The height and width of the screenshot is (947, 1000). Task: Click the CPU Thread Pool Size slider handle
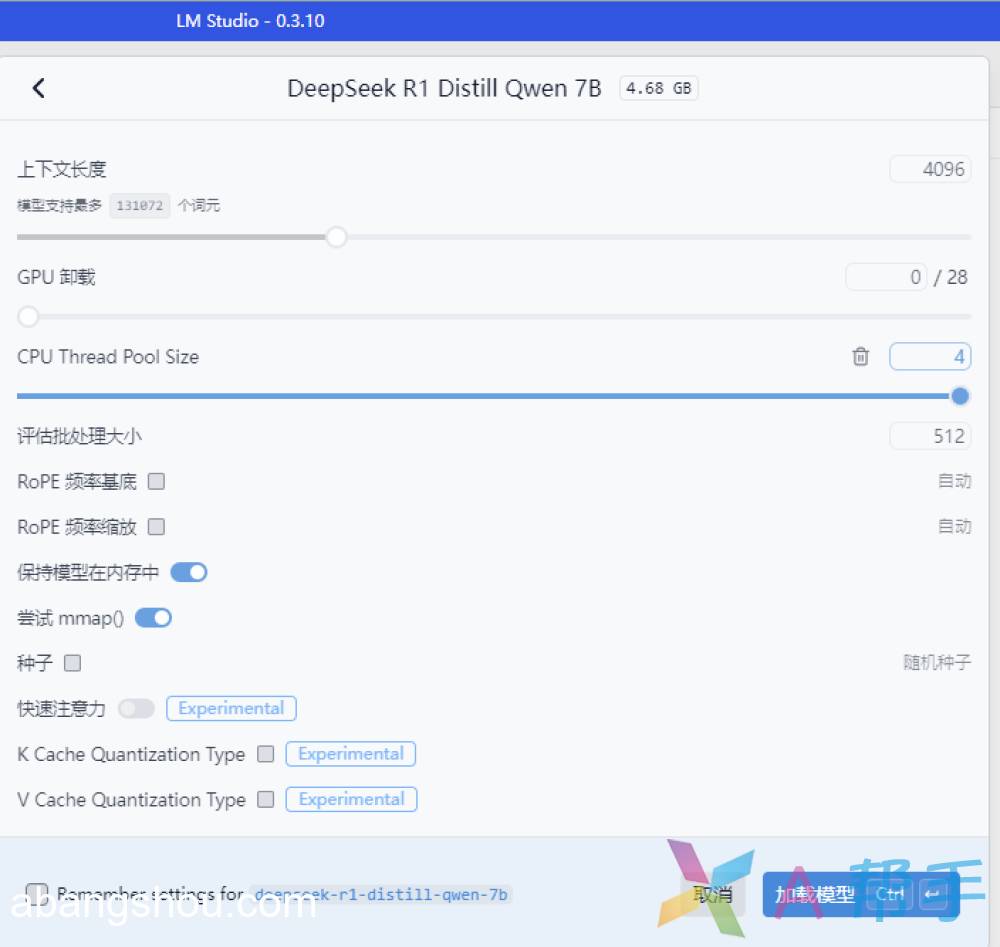[x=960, y=396]
